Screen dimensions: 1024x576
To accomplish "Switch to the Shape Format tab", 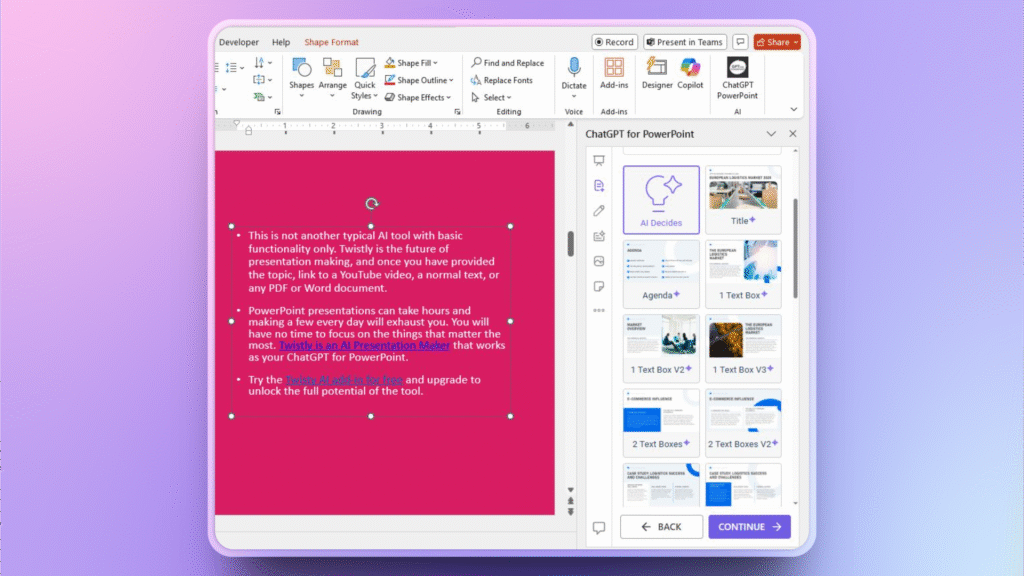I will click(x=331, y=42).
